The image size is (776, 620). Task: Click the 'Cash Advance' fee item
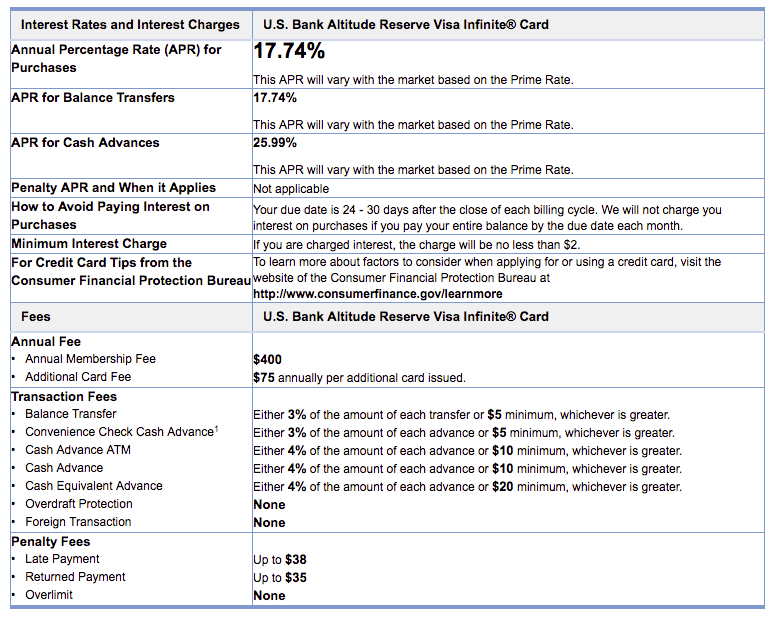[x=64, y=468]
